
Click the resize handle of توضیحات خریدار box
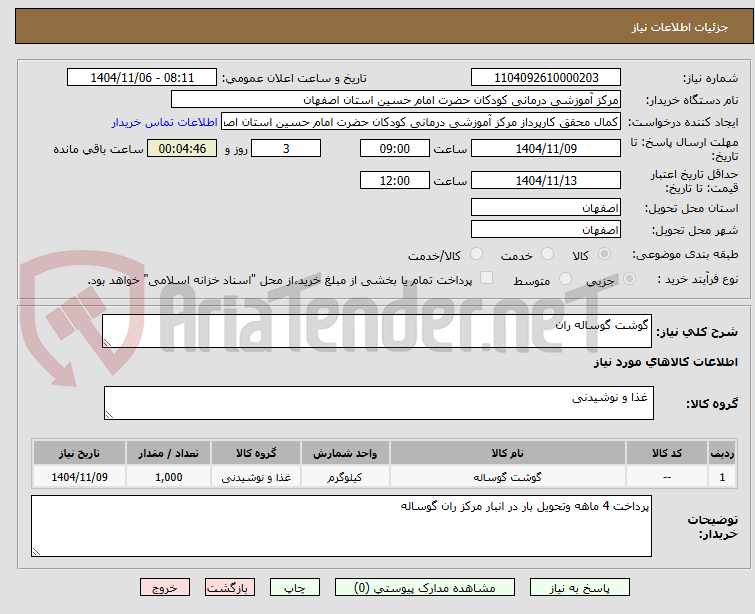click(x=37, y=552)
